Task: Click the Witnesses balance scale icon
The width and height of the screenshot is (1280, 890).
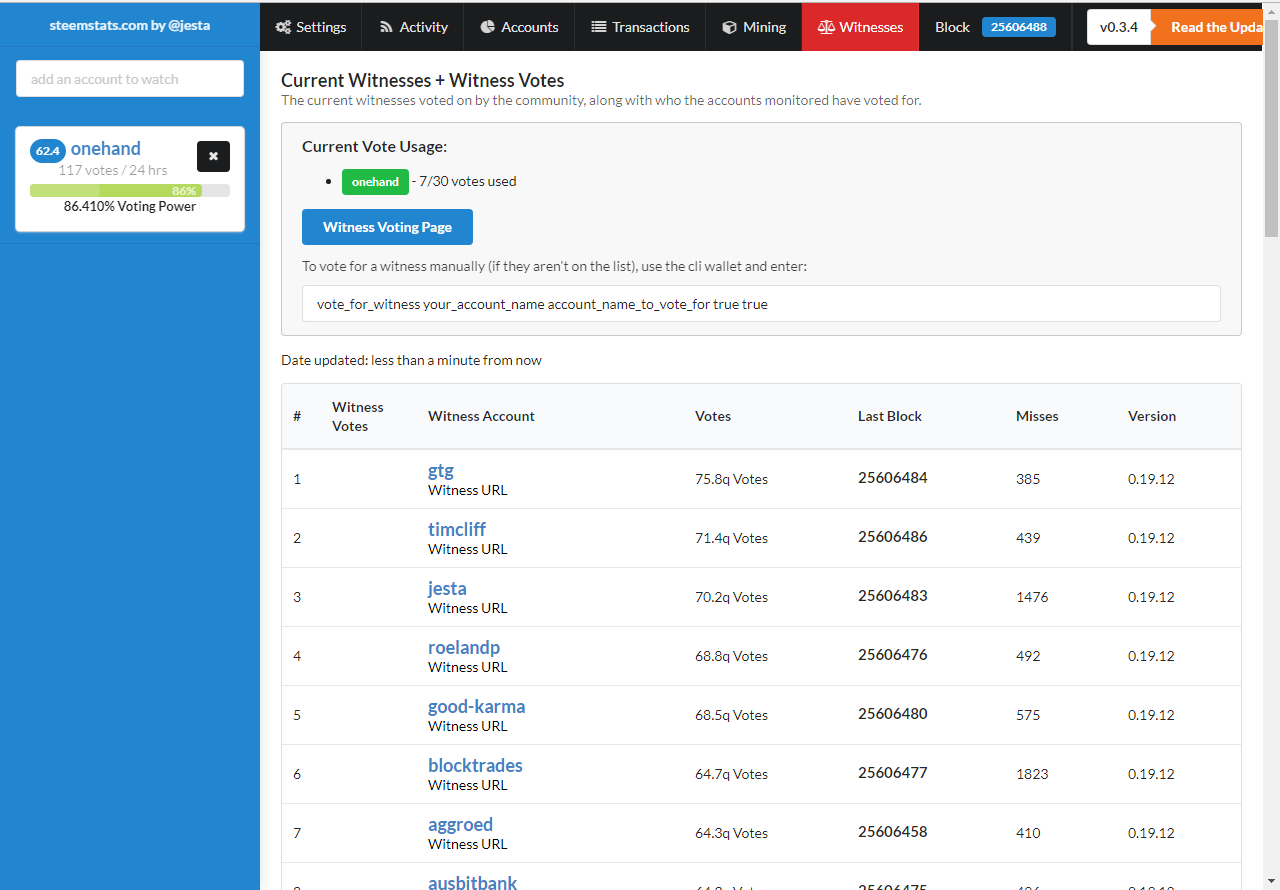Action: point(826,28)
